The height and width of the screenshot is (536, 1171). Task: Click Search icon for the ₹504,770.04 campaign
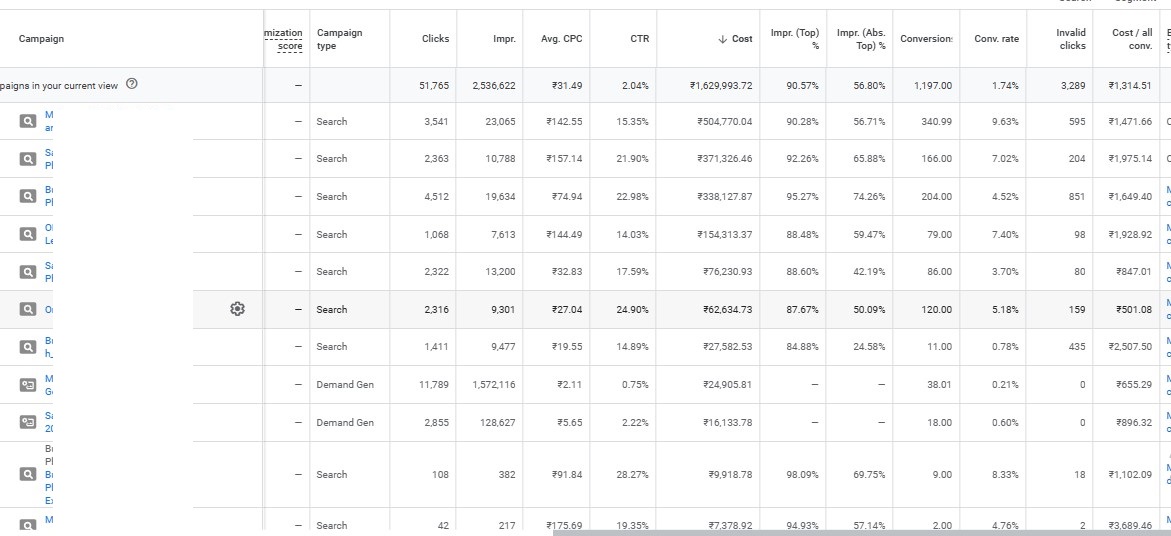click(28, 122)
